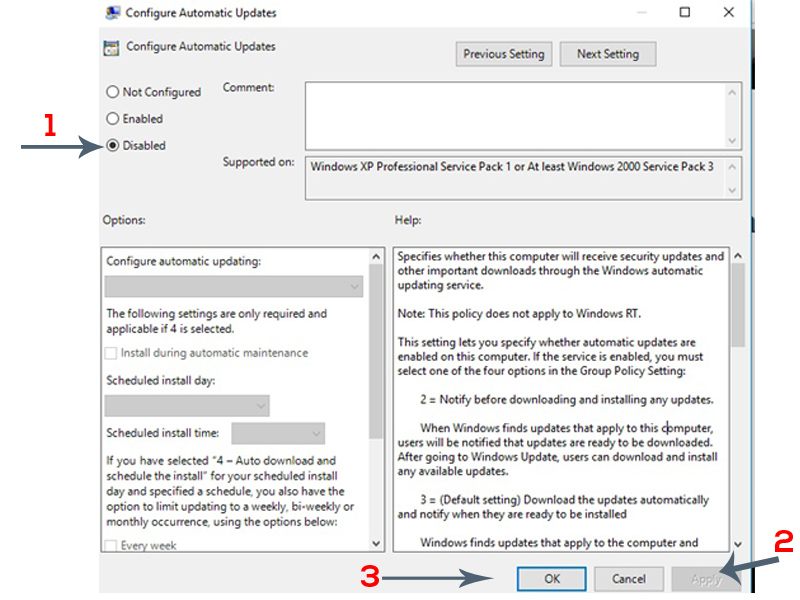Click the title bar policy icon
800x600 pixels.
tap(113, 13)
